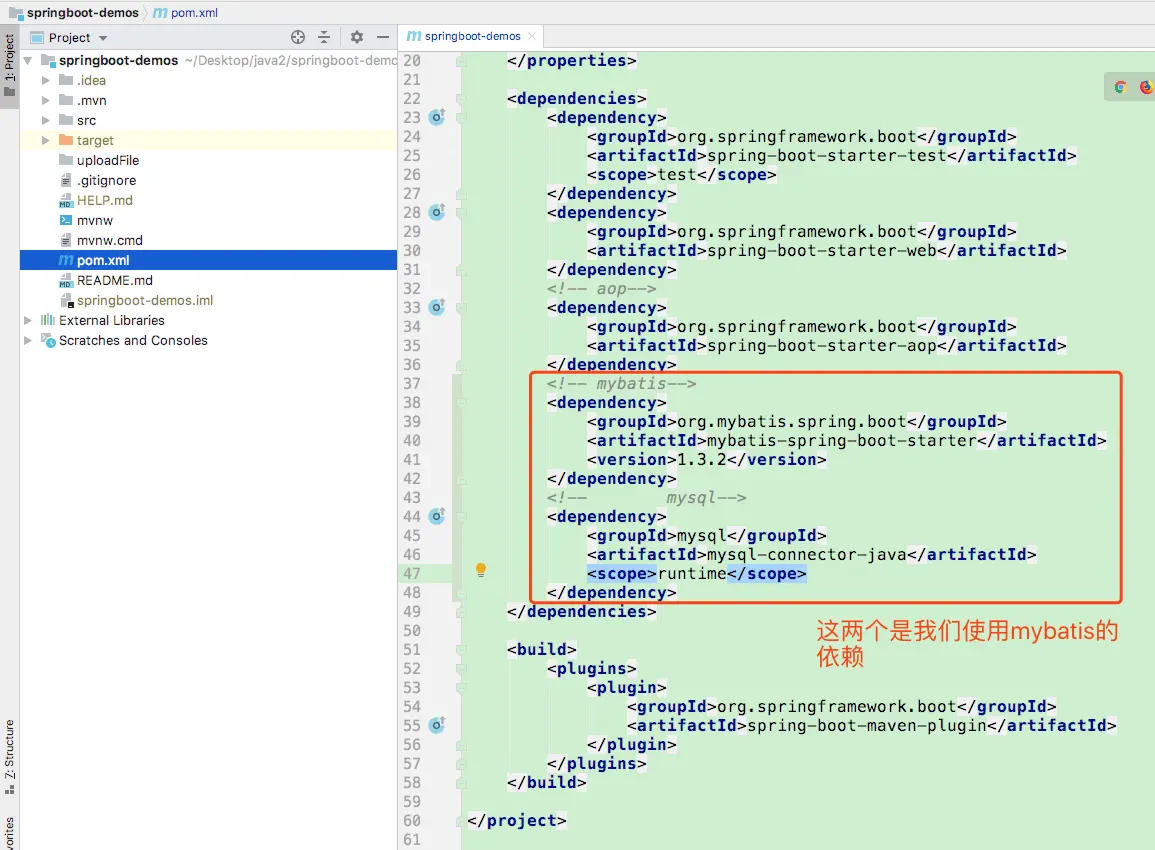Click the gutter bean icon on line 33
Screen dimensions: 1155x850
pos(438,307)
